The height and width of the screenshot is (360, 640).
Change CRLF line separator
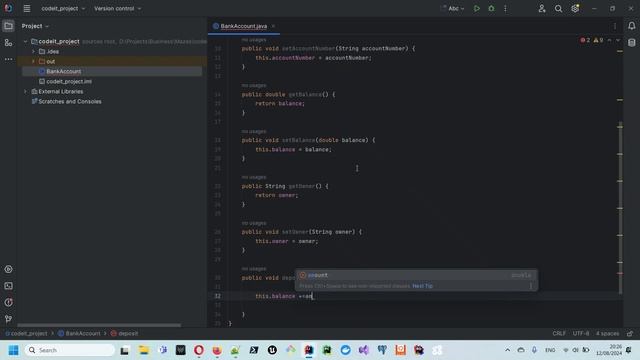[x=559, y=333]
